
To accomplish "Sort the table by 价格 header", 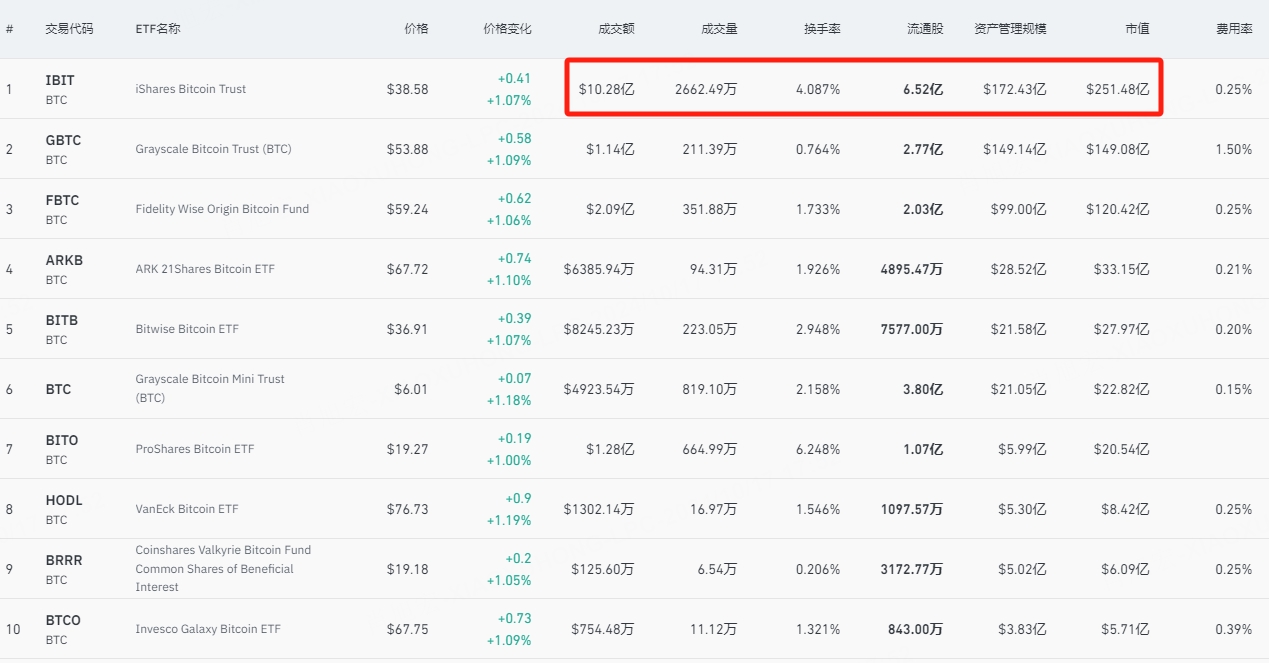I will (416, 29).
